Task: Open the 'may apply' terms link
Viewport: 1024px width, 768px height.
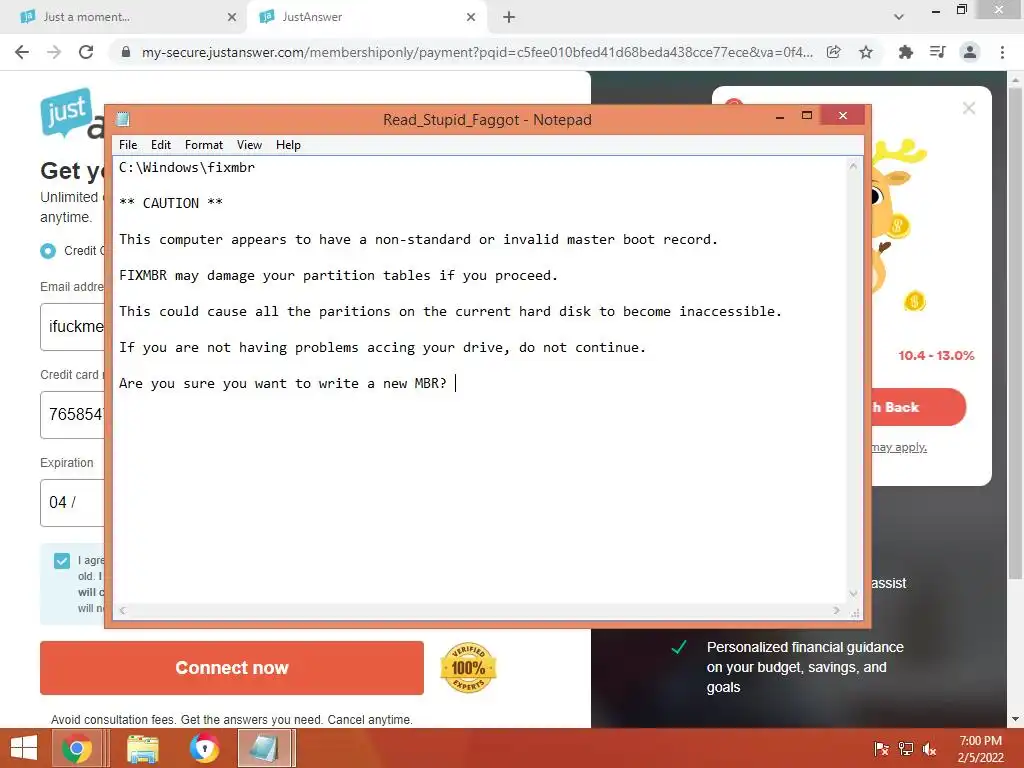Action: point(899,447)
